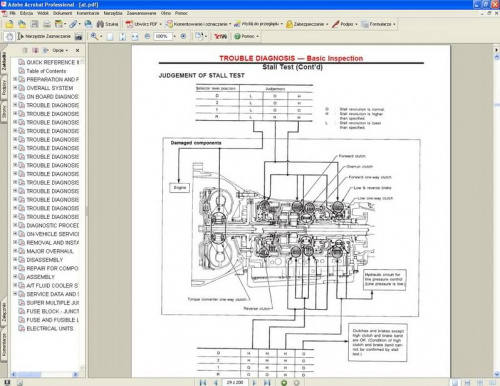
Task: Open the Narzędzia menu
Action: [113, 13]
